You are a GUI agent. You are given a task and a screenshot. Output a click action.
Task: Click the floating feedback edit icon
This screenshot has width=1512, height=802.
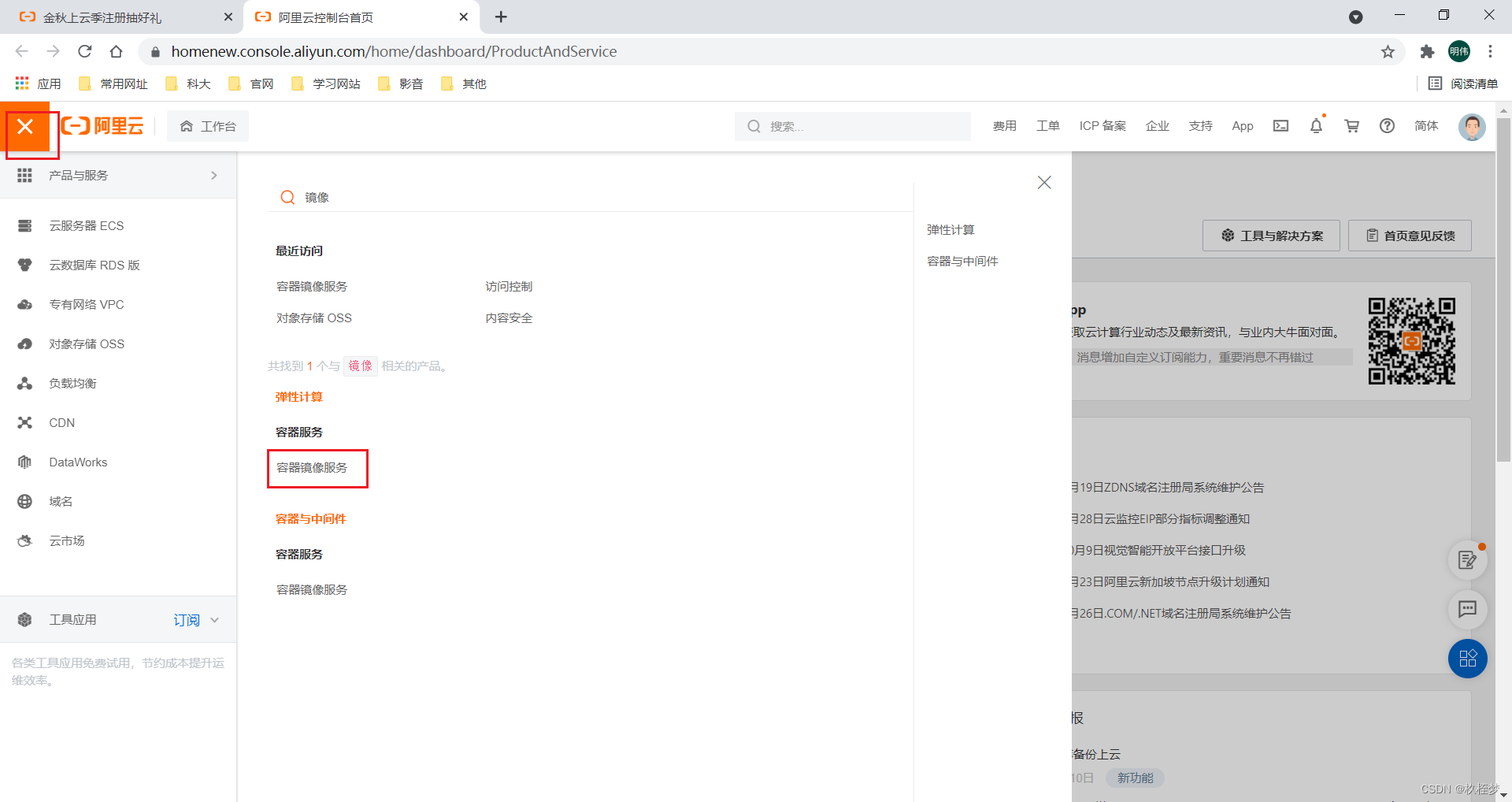coord(1467,560)
